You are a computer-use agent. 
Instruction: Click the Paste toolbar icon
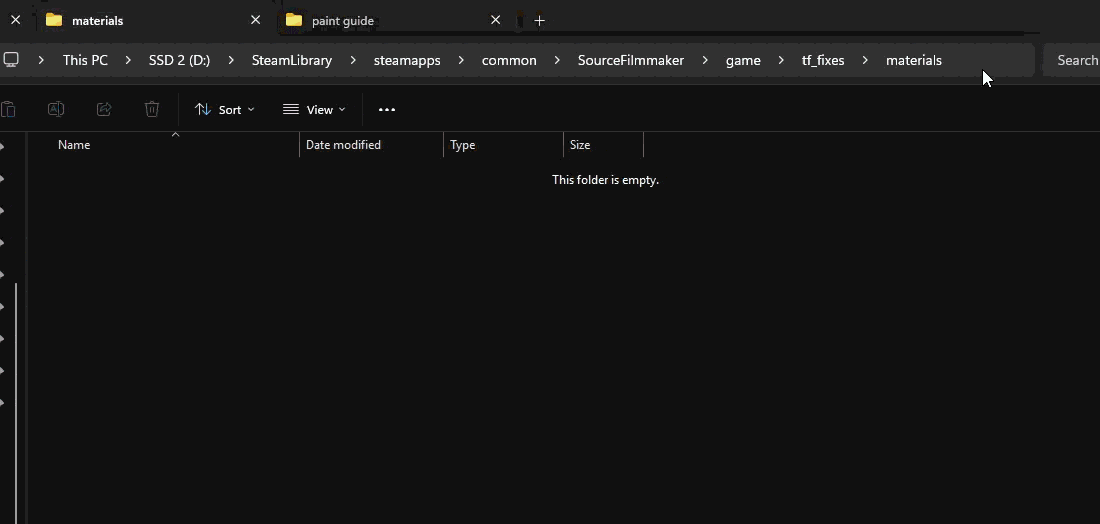[8, 109]
